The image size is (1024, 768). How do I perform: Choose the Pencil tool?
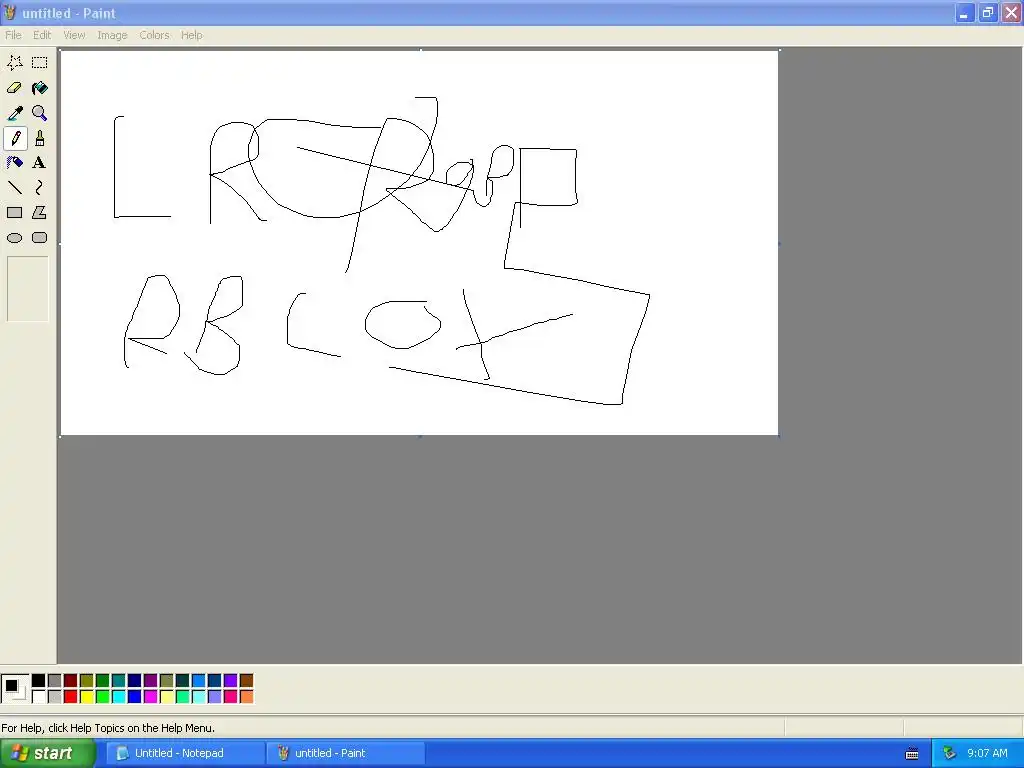[x=14, y=138]
